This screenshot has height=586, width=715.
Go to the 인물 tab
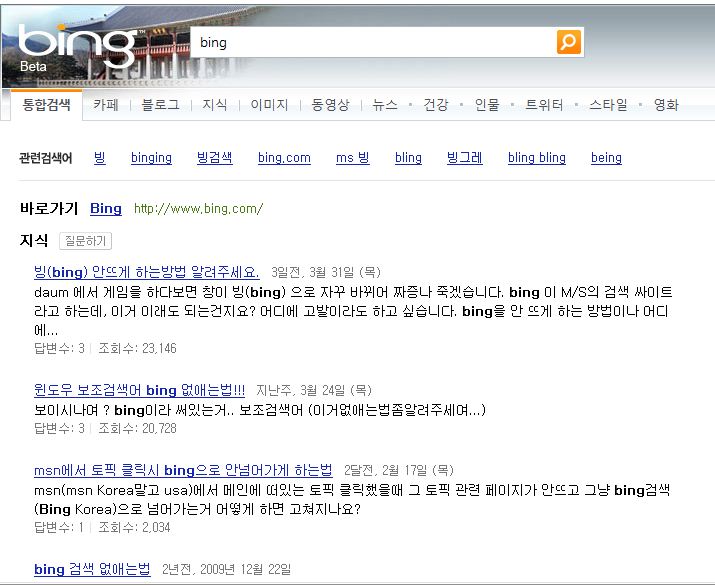(x=487, y=105)
